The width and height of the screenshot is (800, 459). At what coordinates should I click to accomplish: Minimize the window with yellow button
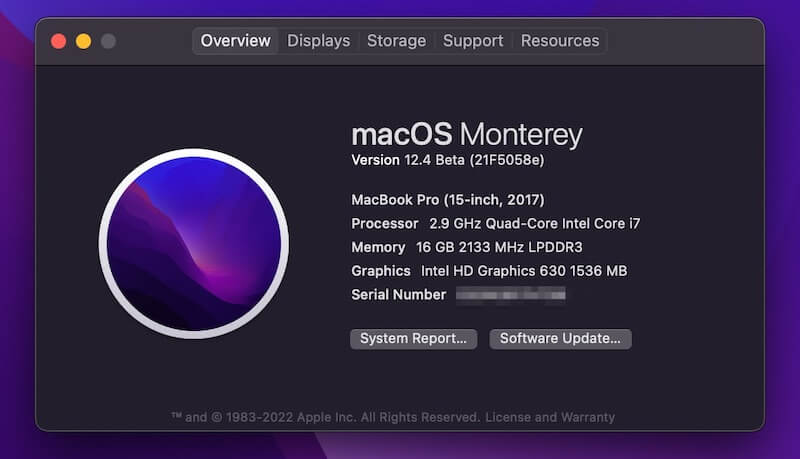[x=83, y=41]
